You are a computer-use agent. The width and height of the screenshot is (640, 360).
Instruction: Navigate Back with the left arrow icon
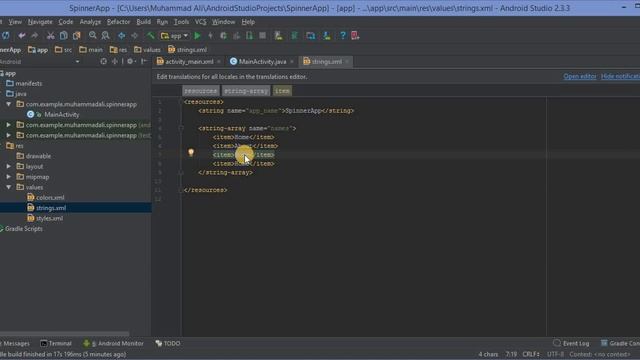[122, 36]
